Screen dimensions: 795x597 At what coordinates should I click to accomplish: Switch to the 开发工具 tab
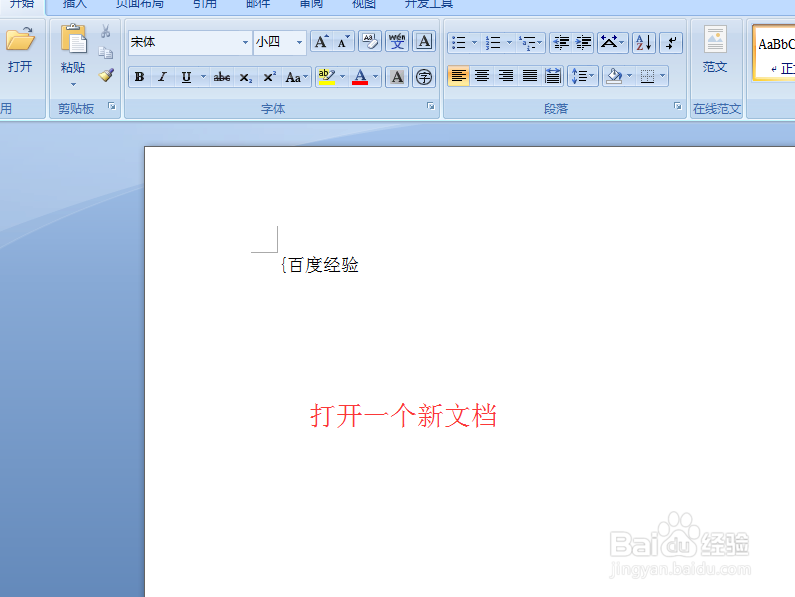[x=428, y=4]
